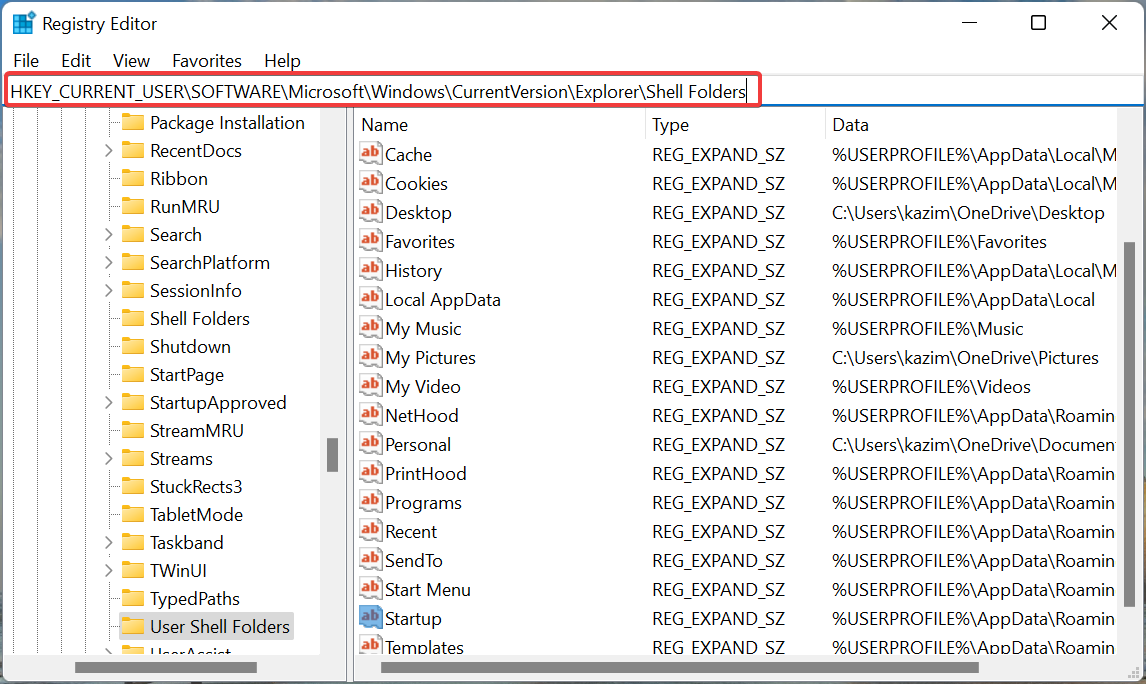Open the File menu
1146x684 pixels.
coord(26,61)
